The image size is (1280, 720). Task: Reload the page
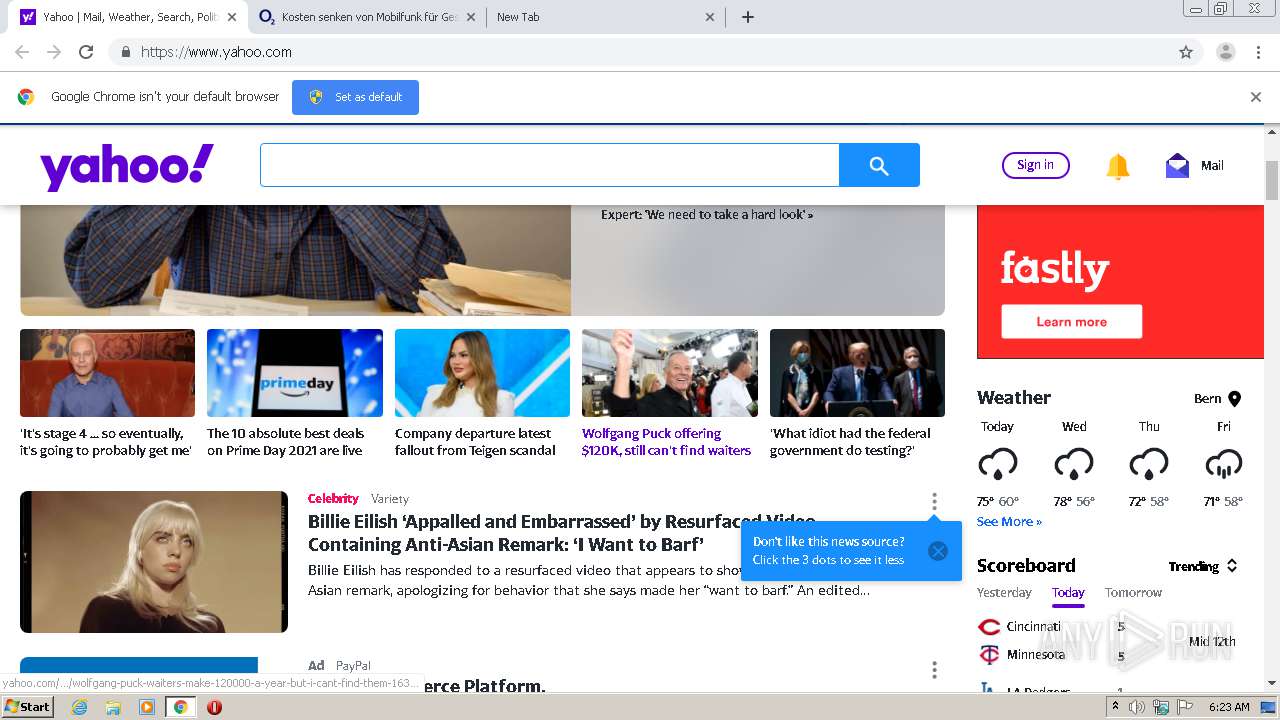click(86, 52)
